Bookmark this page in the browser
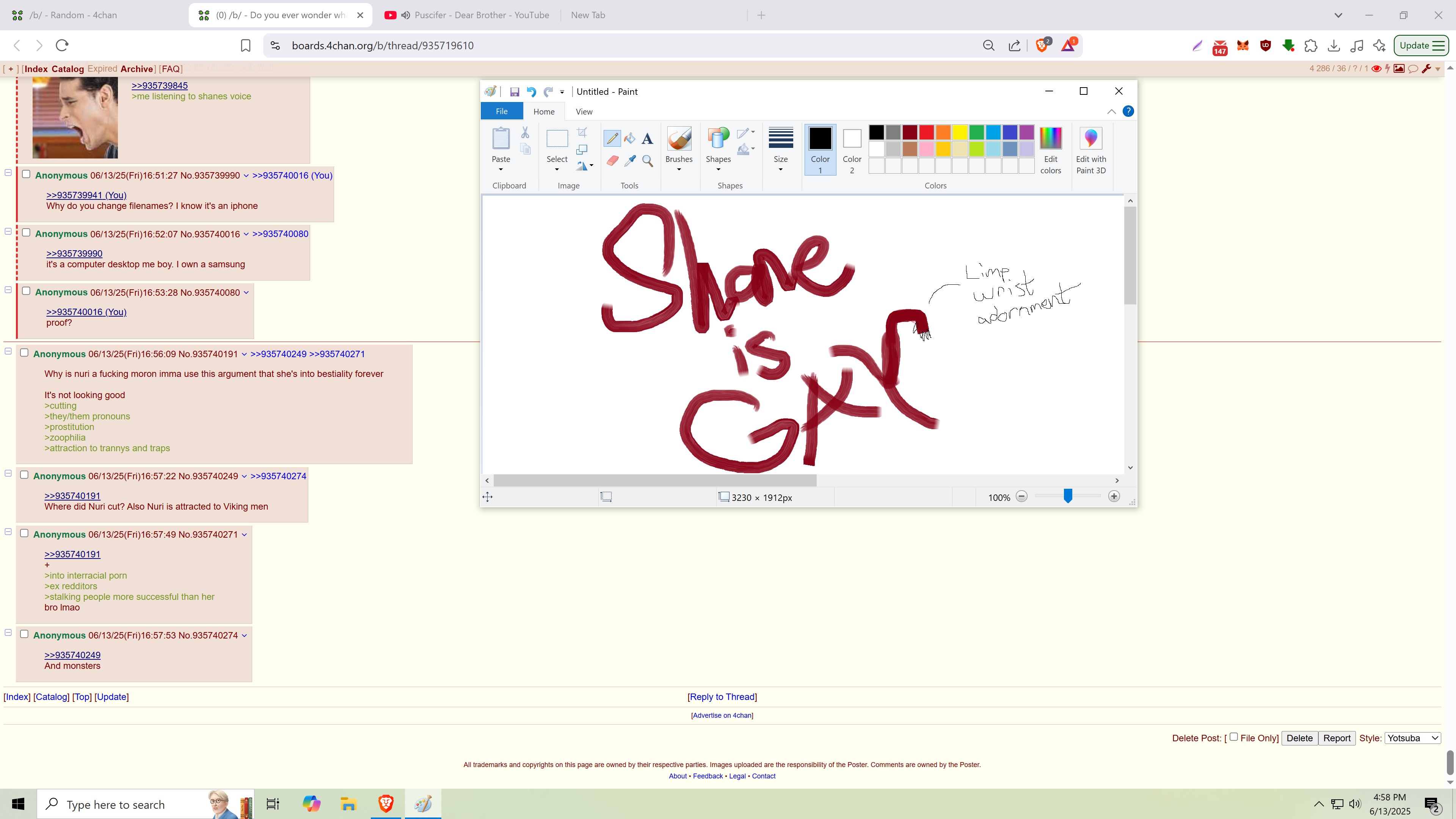The image size is (1456, 819). [x=245, y=45]
